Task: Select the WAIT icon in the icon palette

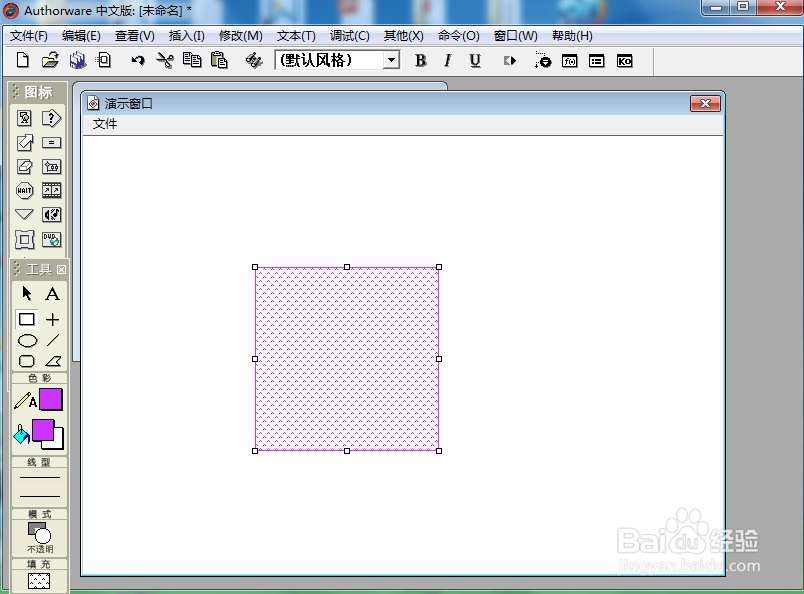Action: 24,191
